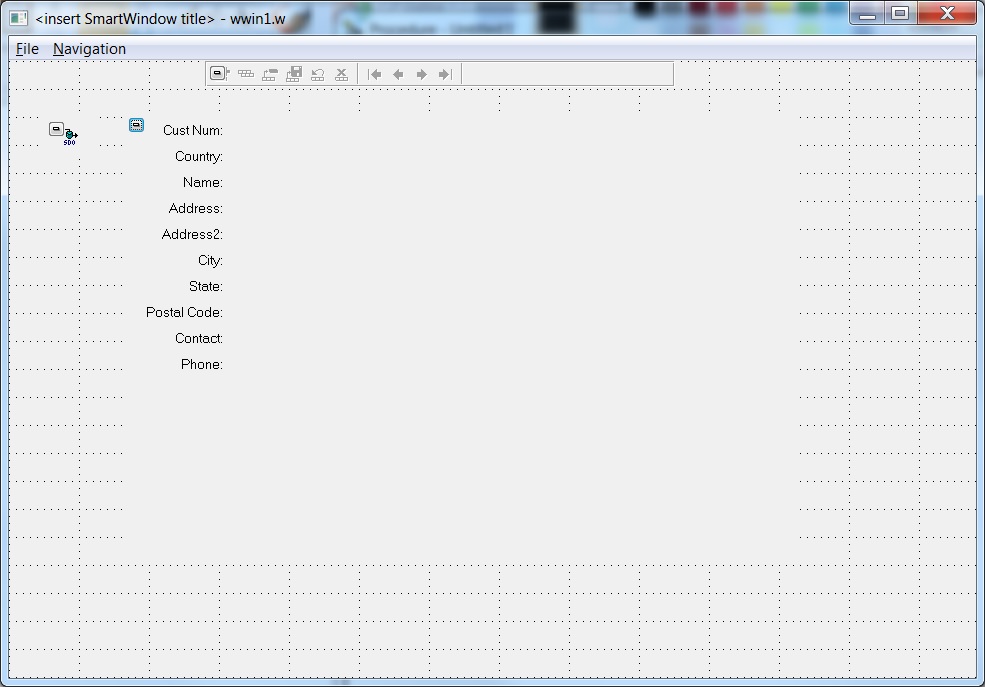Screen dimensions: 985x687
Task: Open the Navigation menu
Action: (x=89, y=49)
